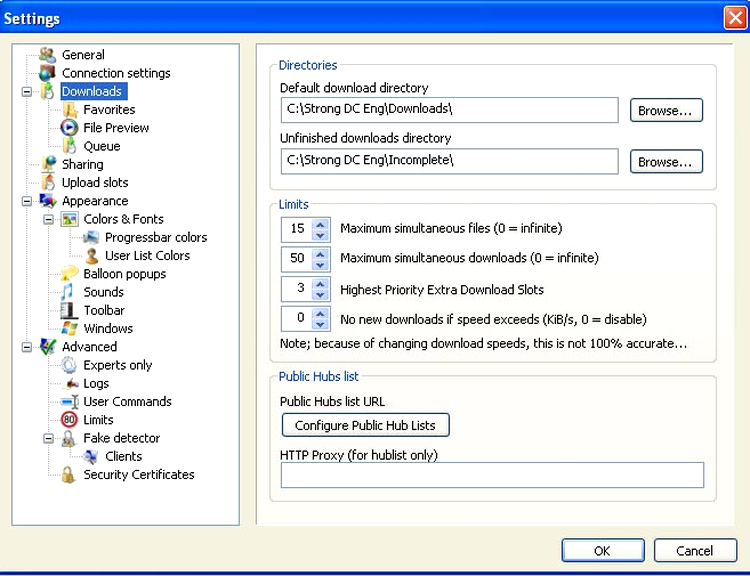Open Configure Public Hub Lists
This screenshot has width=750, height=576.
[365, 425]
